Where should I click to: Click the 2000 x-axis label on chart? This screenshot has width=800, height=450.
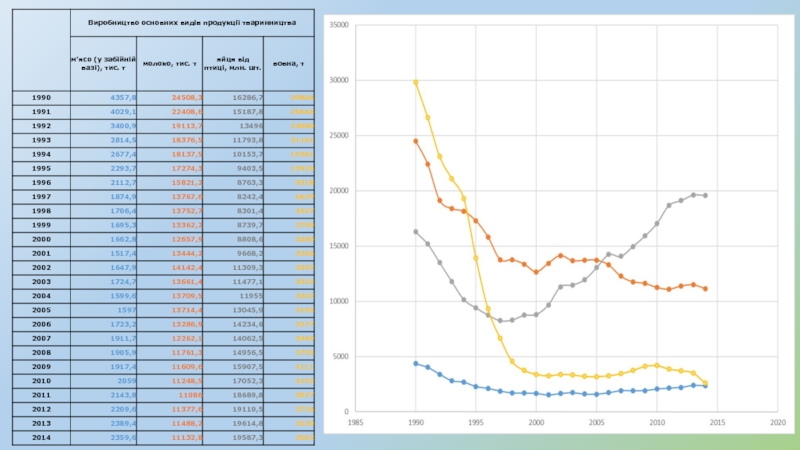[x=536, y=422]
